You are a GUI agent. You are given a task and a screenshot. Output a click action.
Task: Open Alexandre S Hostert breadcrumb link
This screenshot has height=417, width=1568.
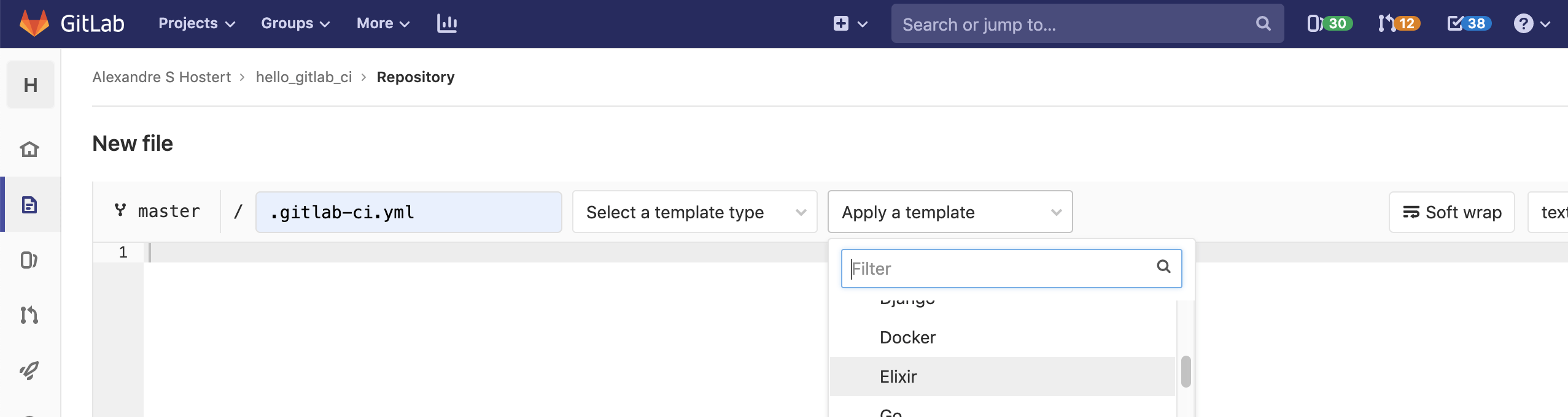(161, 77)
